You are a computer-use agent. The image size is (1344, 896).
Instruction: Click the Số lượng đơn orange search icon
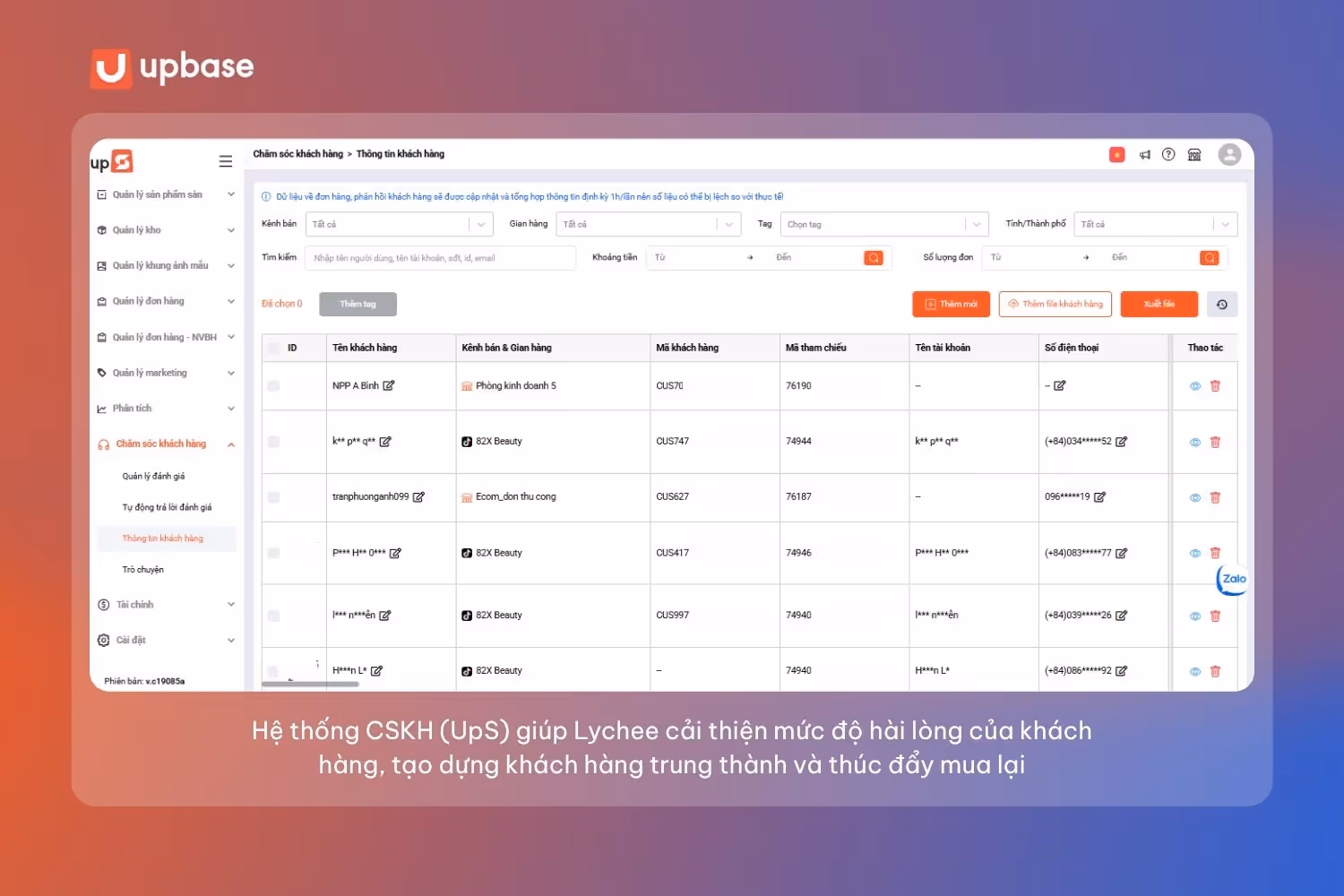[1210, 258]
